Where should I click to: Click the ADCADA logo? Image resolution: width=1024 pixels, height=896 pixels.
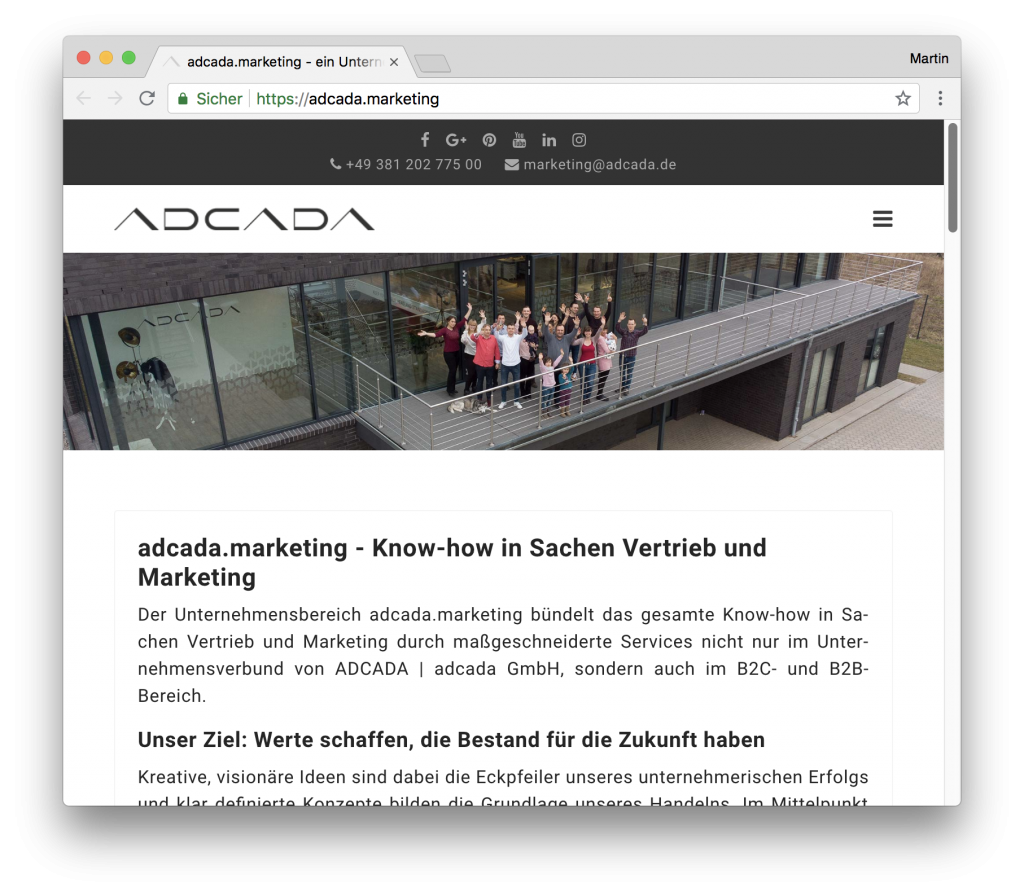coord(243,218)
